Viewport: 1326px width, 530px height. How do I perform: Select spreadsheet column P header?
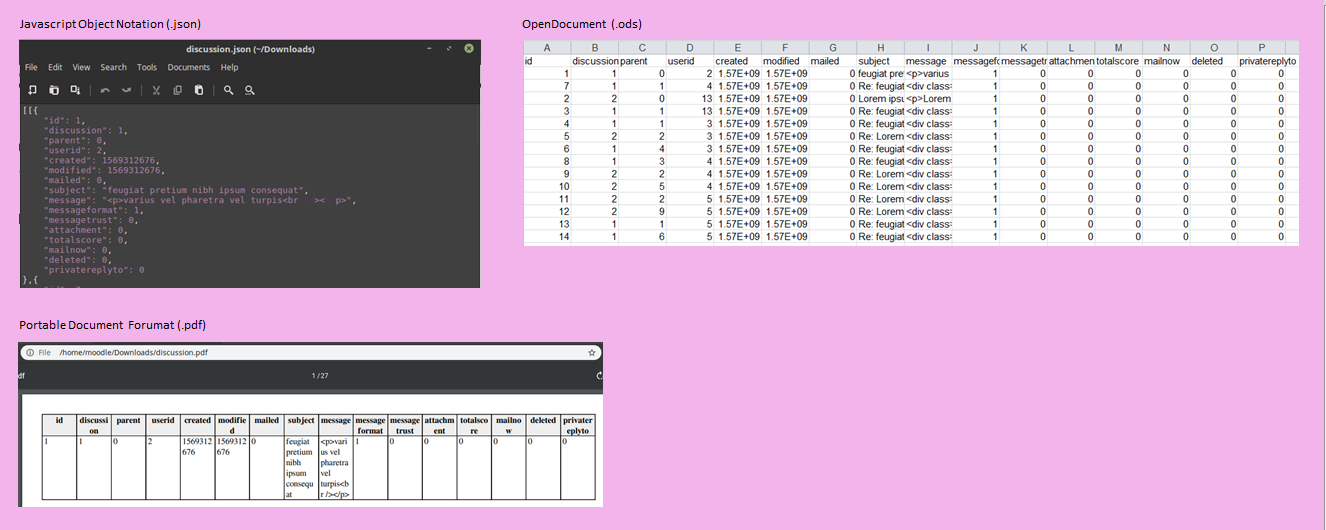(x=1262, y=48)
